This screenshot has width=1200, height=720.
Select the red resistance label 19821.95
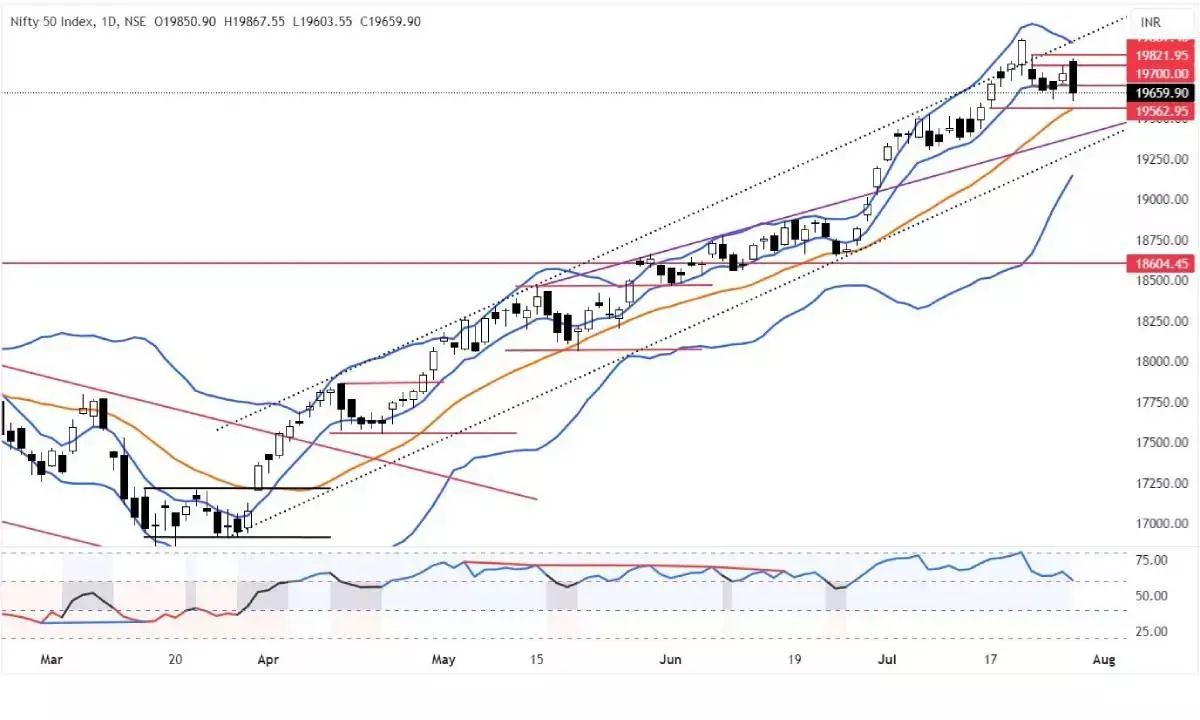[1163, 57]
